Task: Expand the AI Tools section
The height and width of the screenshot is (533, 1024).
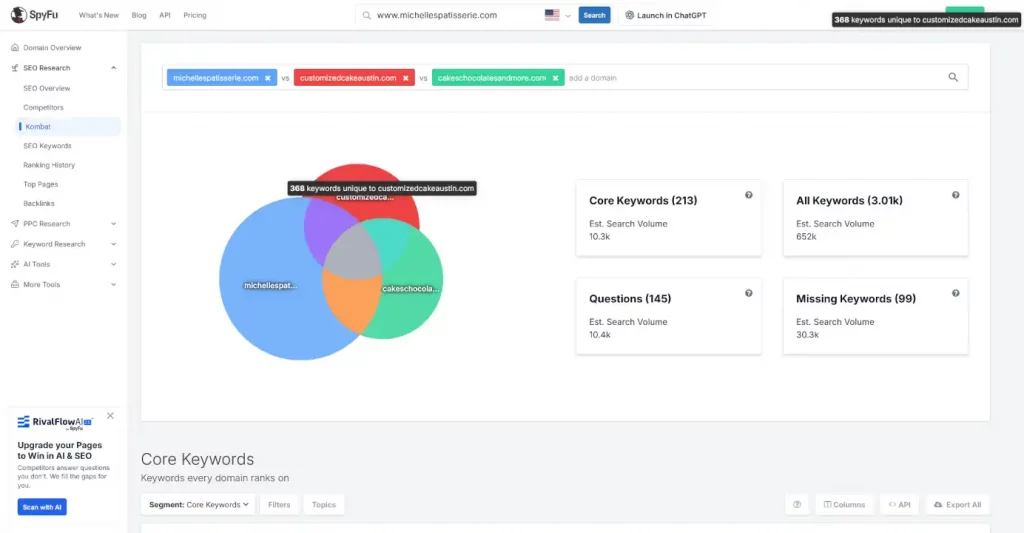Action: [114, 265]
